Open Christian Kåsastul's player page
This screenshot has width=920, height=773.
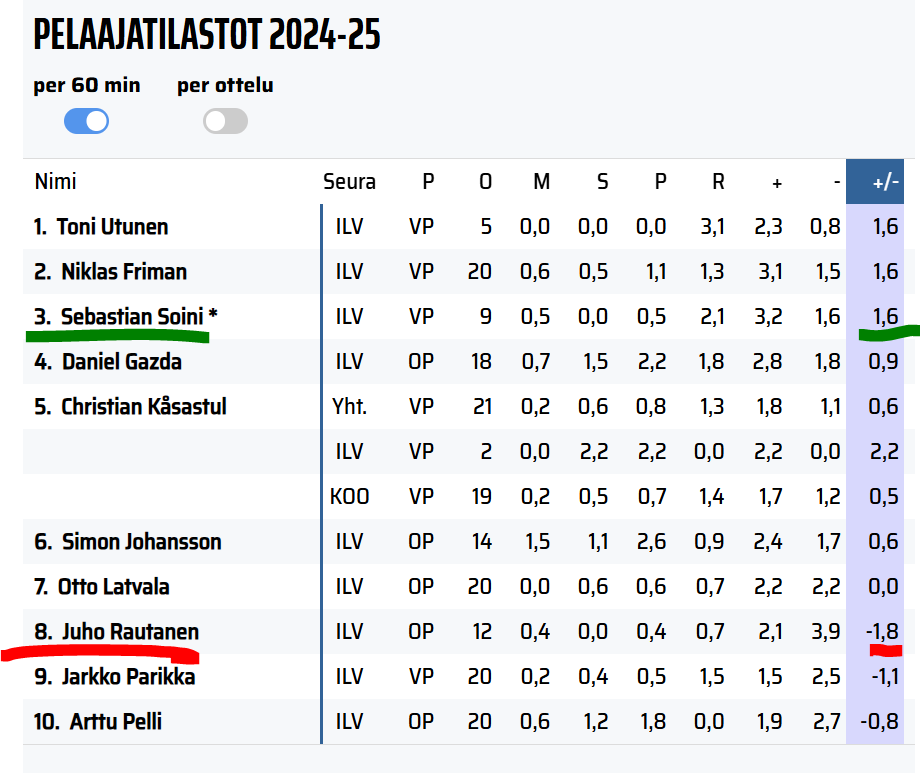pos(144,407)
